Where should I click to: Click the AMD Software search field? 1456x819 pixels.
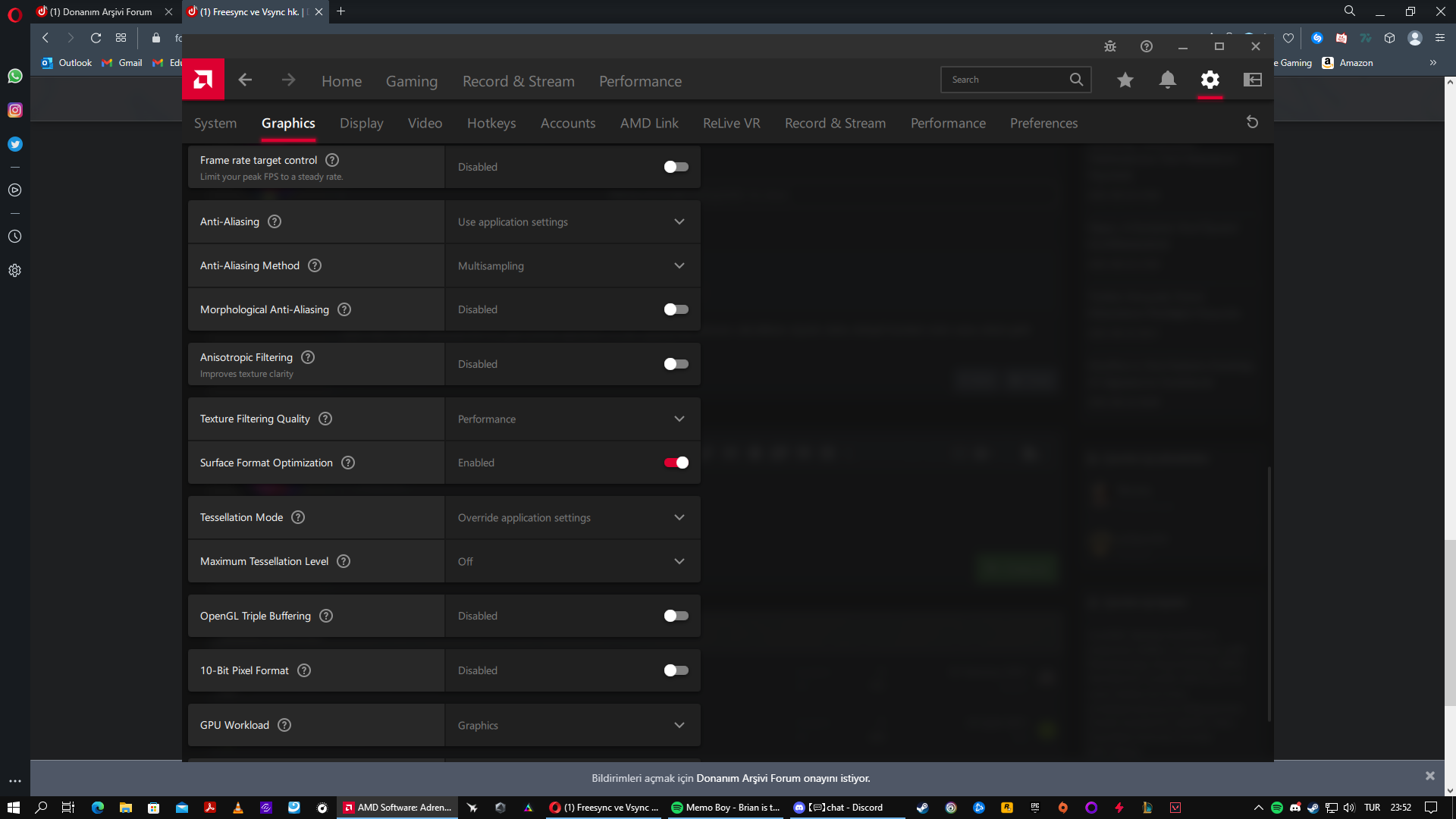click(1005, 80)
